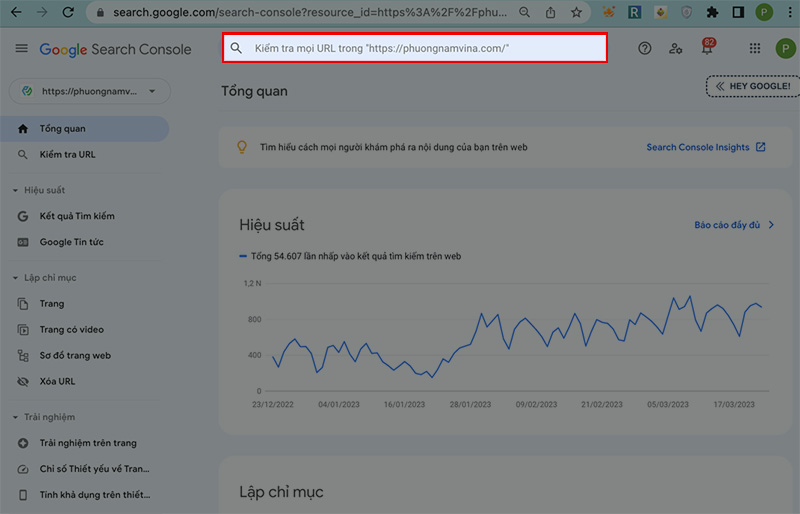Open Google apps grid icon
The image size is (800, 514).
755,48
